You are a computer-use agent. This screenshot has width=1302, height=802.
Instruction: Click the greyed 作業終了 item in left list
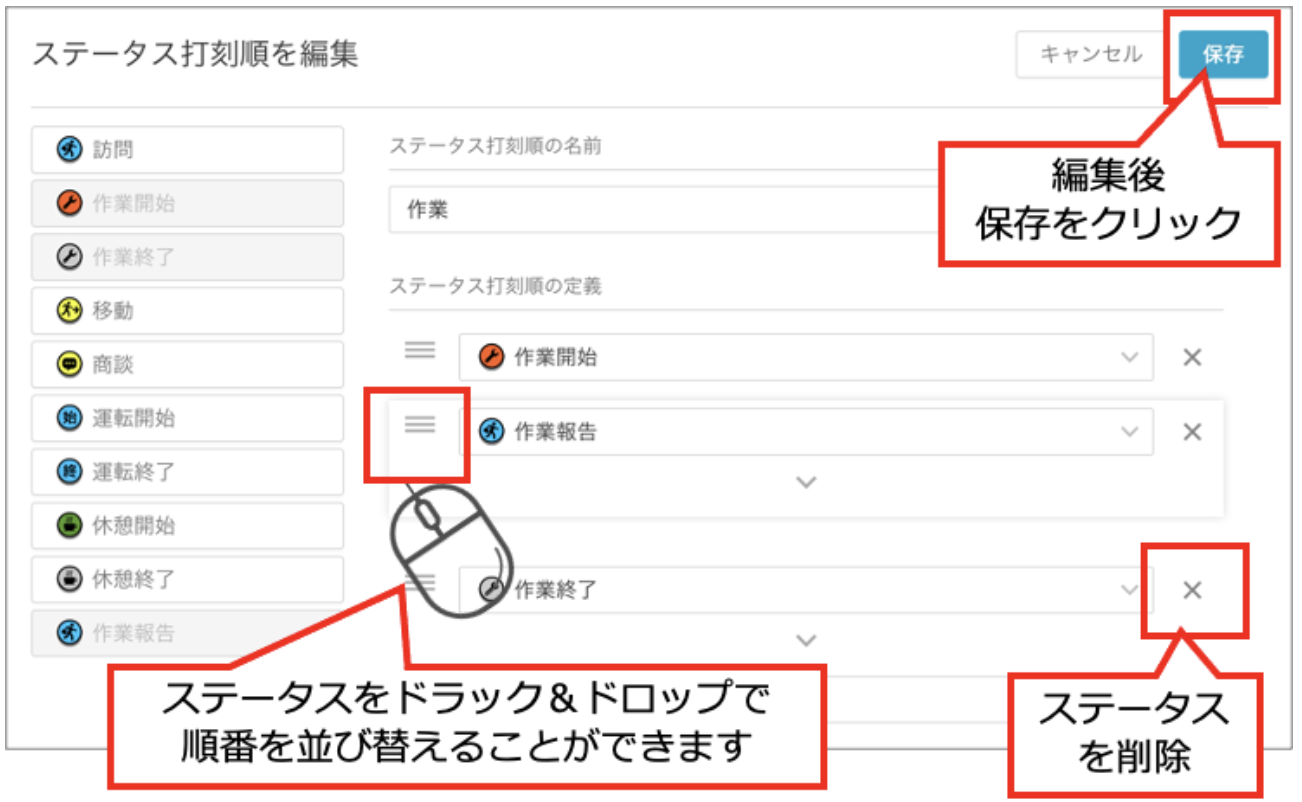[x=188, y=257]
